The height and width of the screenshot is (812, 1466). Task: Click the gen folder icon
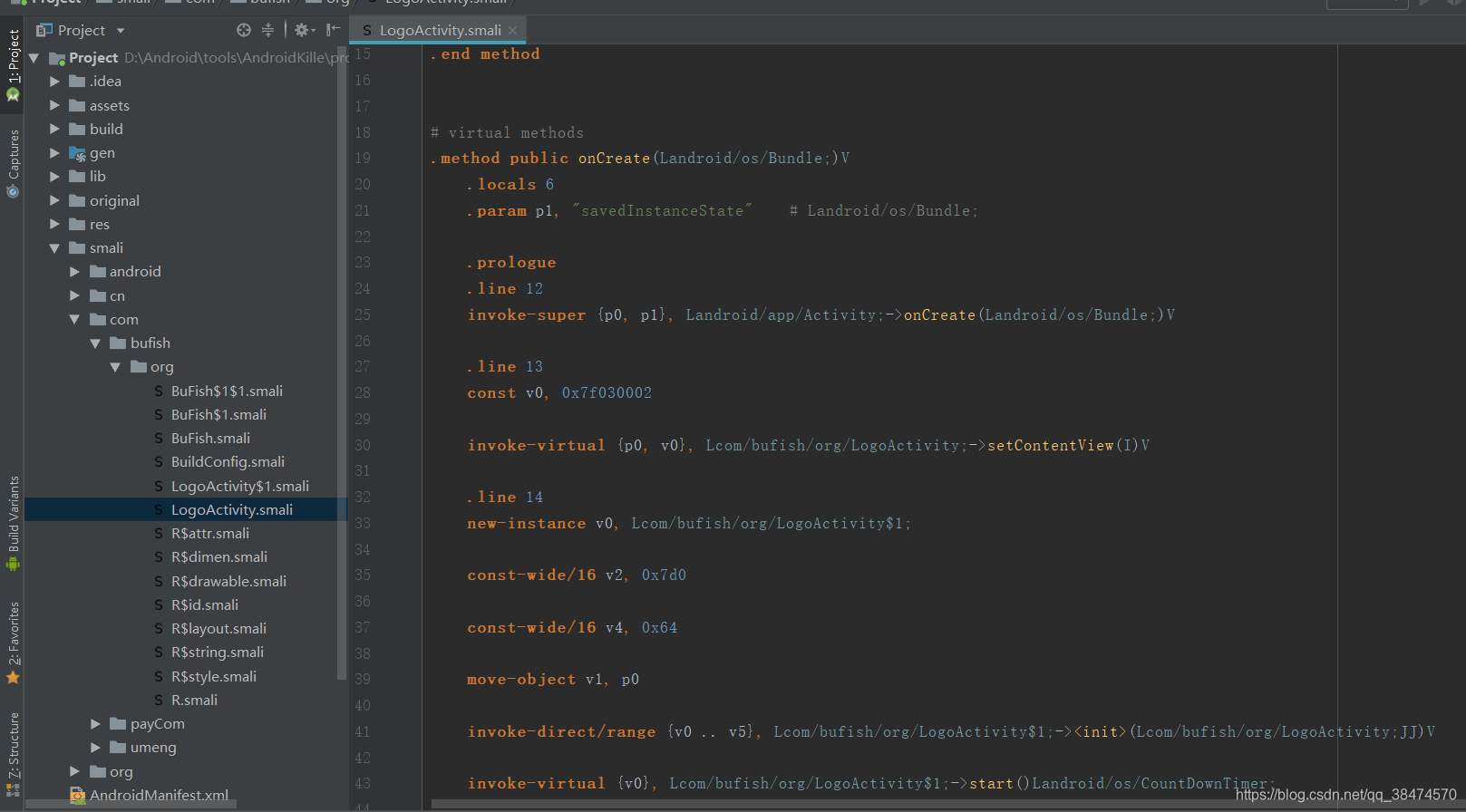(x=78, y=153)
